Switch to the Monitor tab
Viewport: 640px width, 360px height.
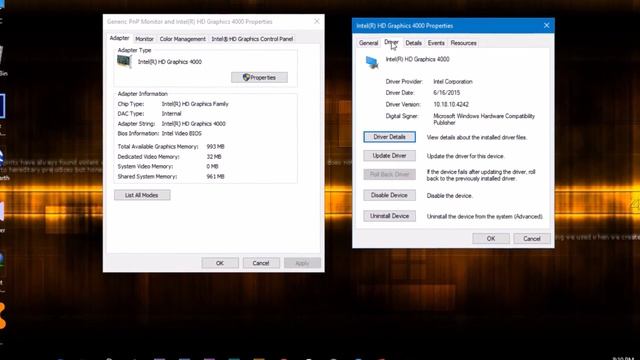pyautogui.click(x=144, y=39)
